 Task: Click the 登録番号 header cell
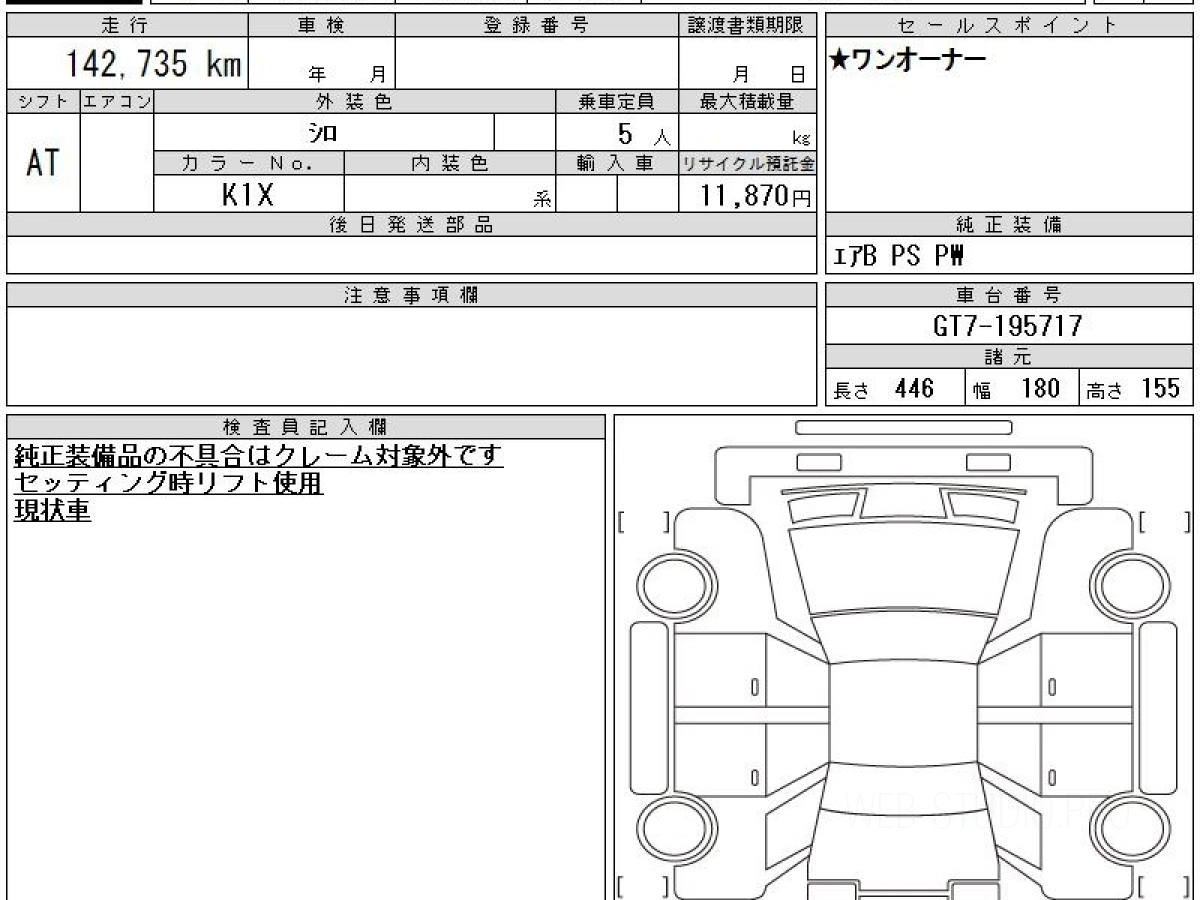pyautogui.click(x=537, y=26)
